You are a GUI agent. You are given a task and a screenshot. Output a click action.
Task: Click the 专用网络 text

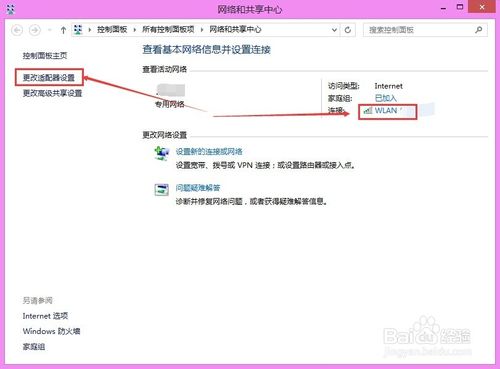pos(170,104)
